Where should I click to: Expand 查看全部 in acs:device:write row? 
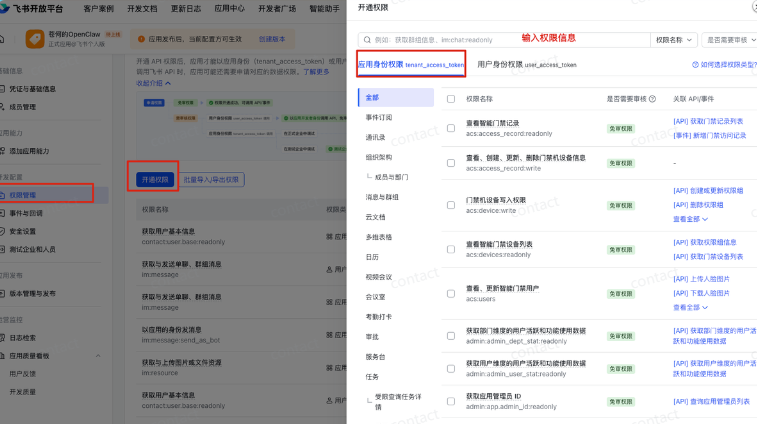pos(690,219)
